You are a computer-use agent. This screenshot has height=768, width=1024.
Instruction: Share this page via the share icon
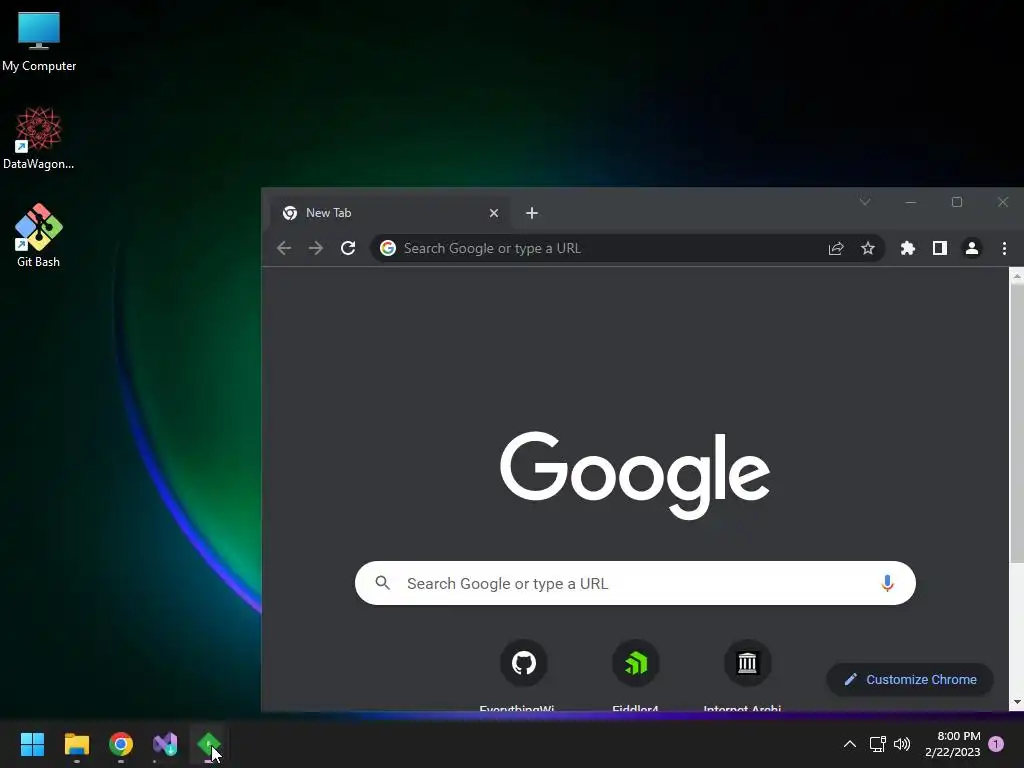(x=836, y=248)
